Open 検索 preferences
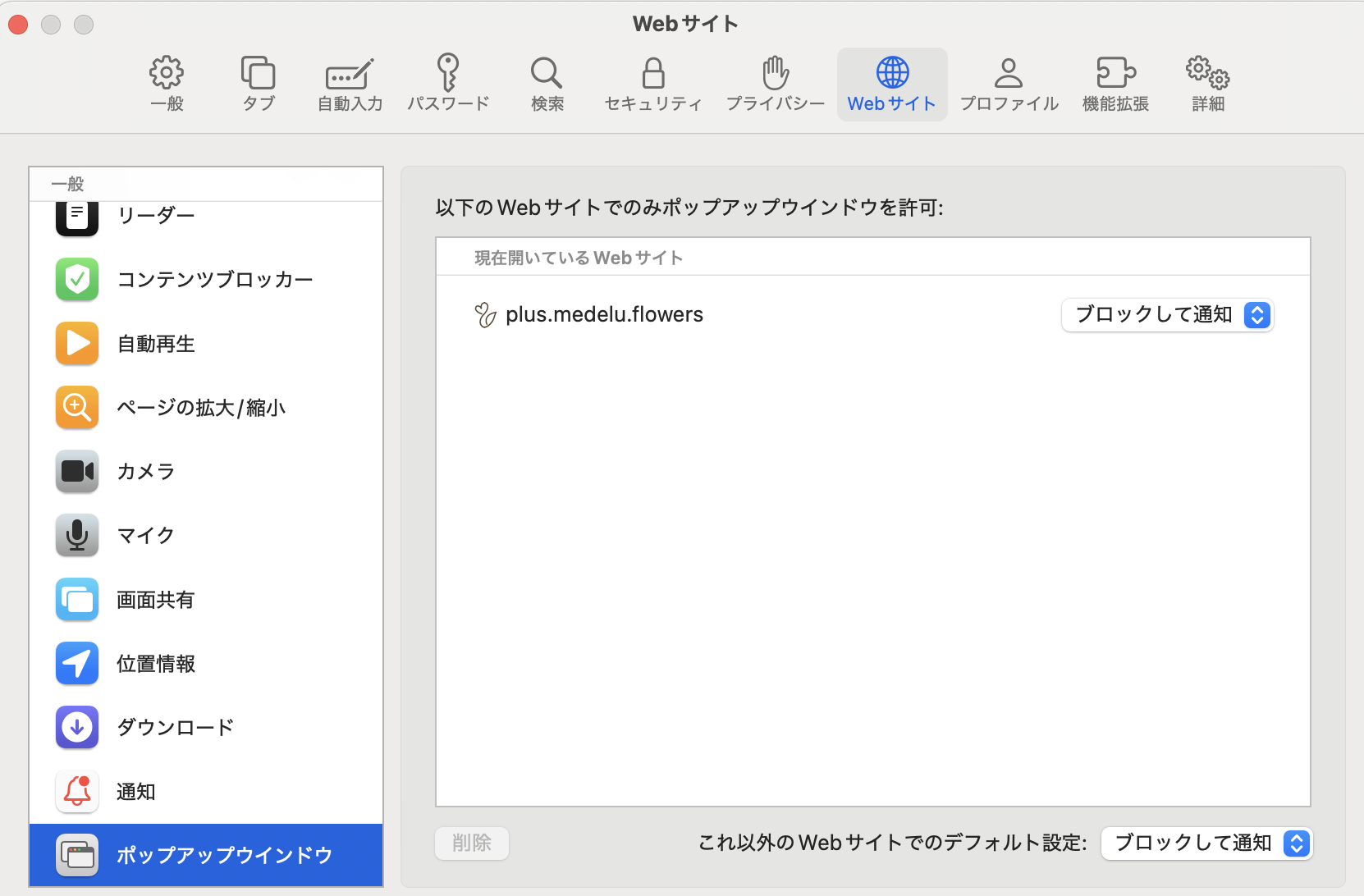Image resolution: width=1364 pixels, height=896 pixels. [x=547, y=82]
